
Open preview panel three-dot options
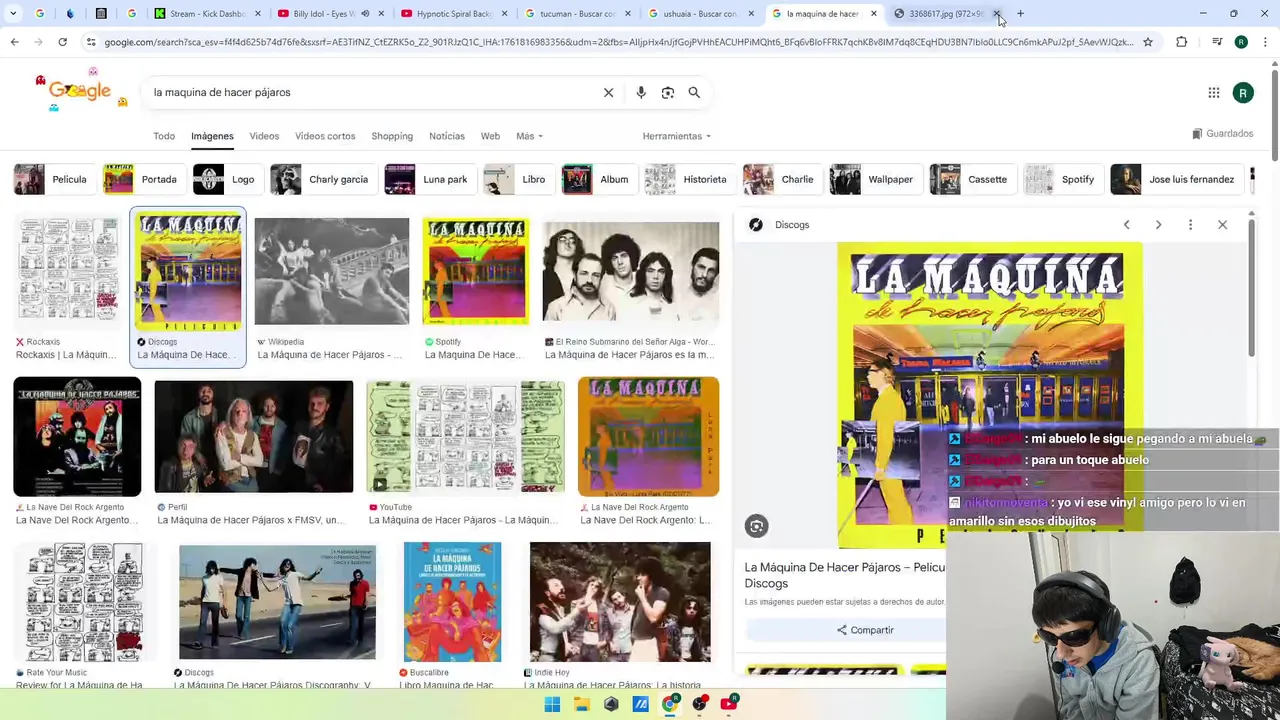point(1190,225)
